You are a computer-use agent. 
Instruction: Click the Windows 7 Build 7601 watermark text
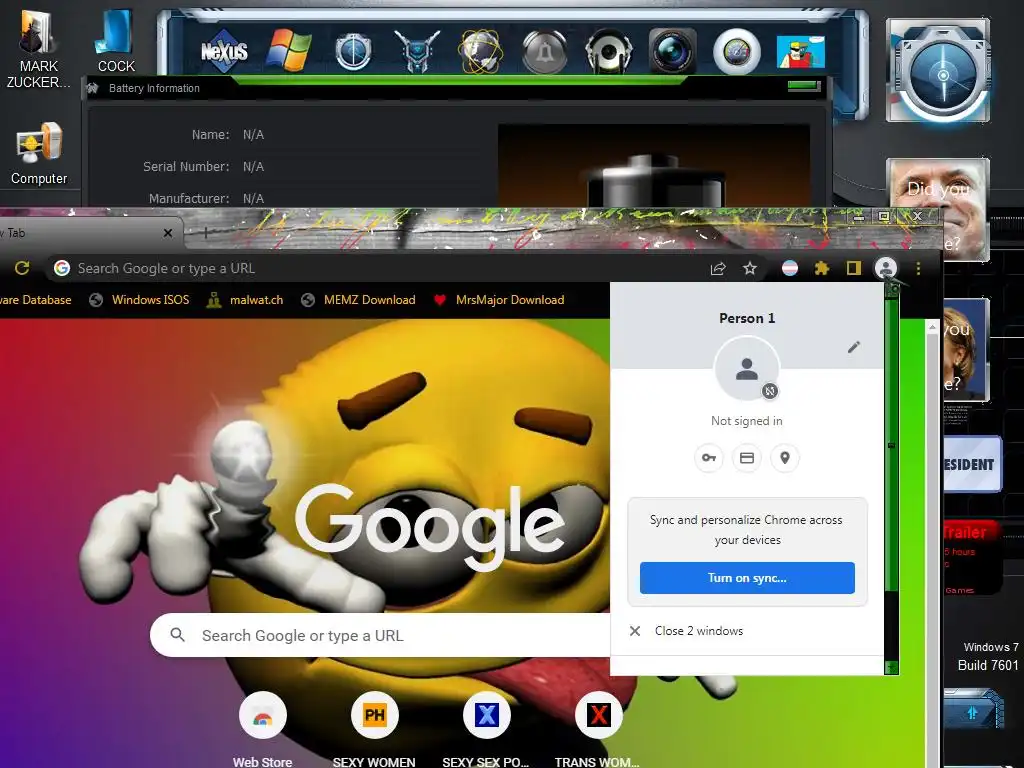[x=990, y=656]
